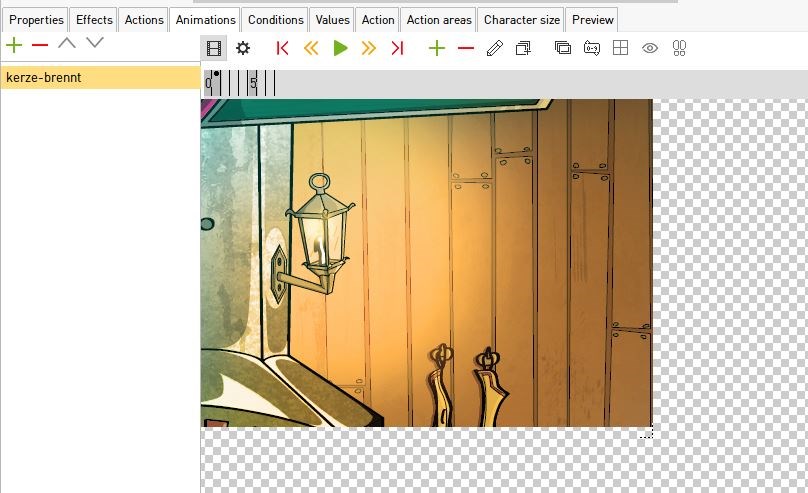Click the duplicate frame icon
Viewport: 808px width, 493px height.
[x=523, y=48]
